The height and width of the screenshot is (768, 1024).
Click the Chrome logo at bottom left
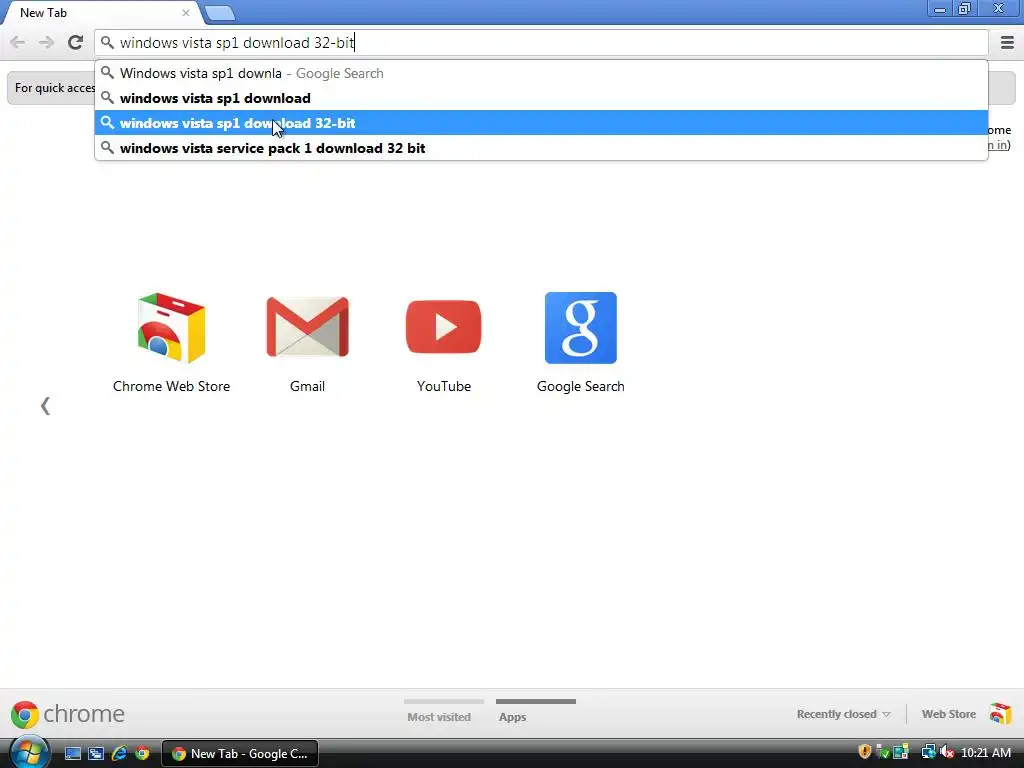[67, 714]
